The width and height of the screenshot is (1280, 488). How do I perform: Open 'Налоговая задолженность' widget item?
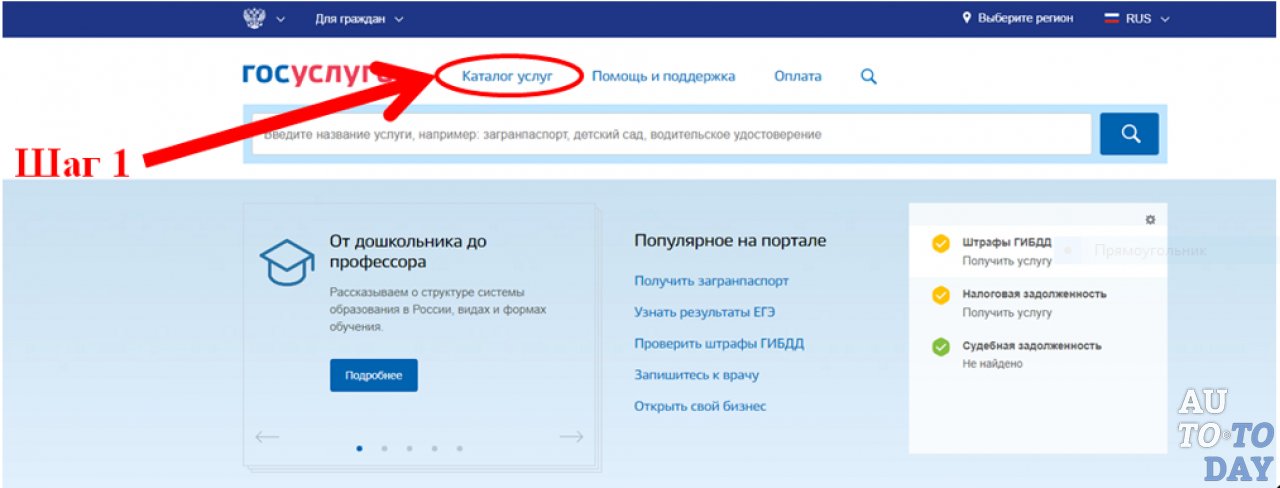[x=1034, y=294]
